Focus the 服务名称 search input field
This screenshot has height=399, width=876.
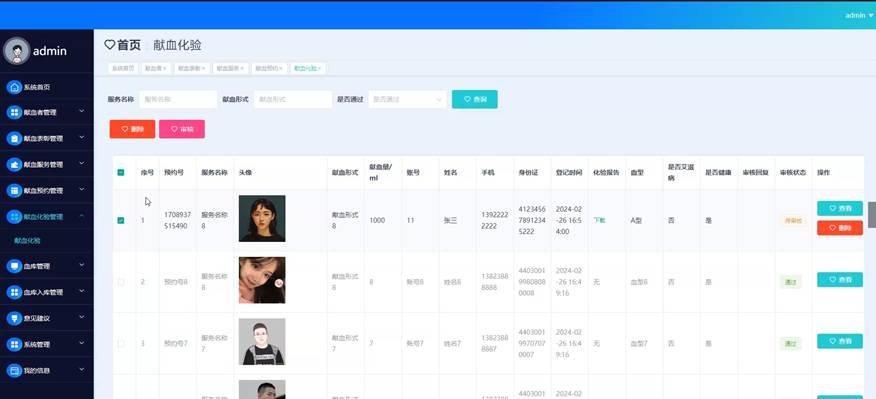point(178,99)
